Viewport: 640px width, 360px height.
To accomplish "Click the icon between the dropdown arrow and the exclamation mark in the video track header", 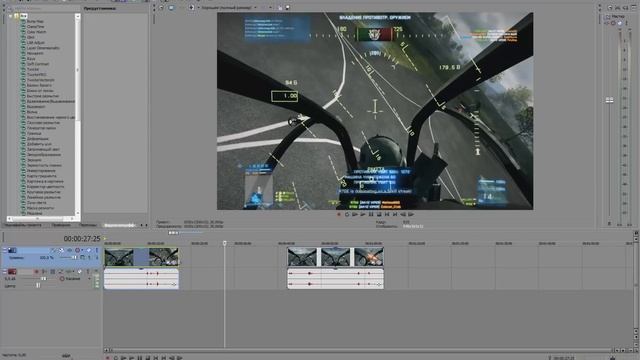I will pos(89,250).
